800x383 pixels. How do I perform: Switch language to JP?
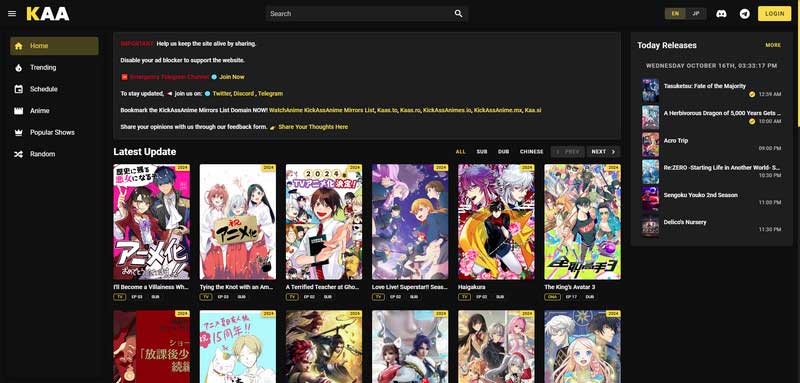click(696, 14)
